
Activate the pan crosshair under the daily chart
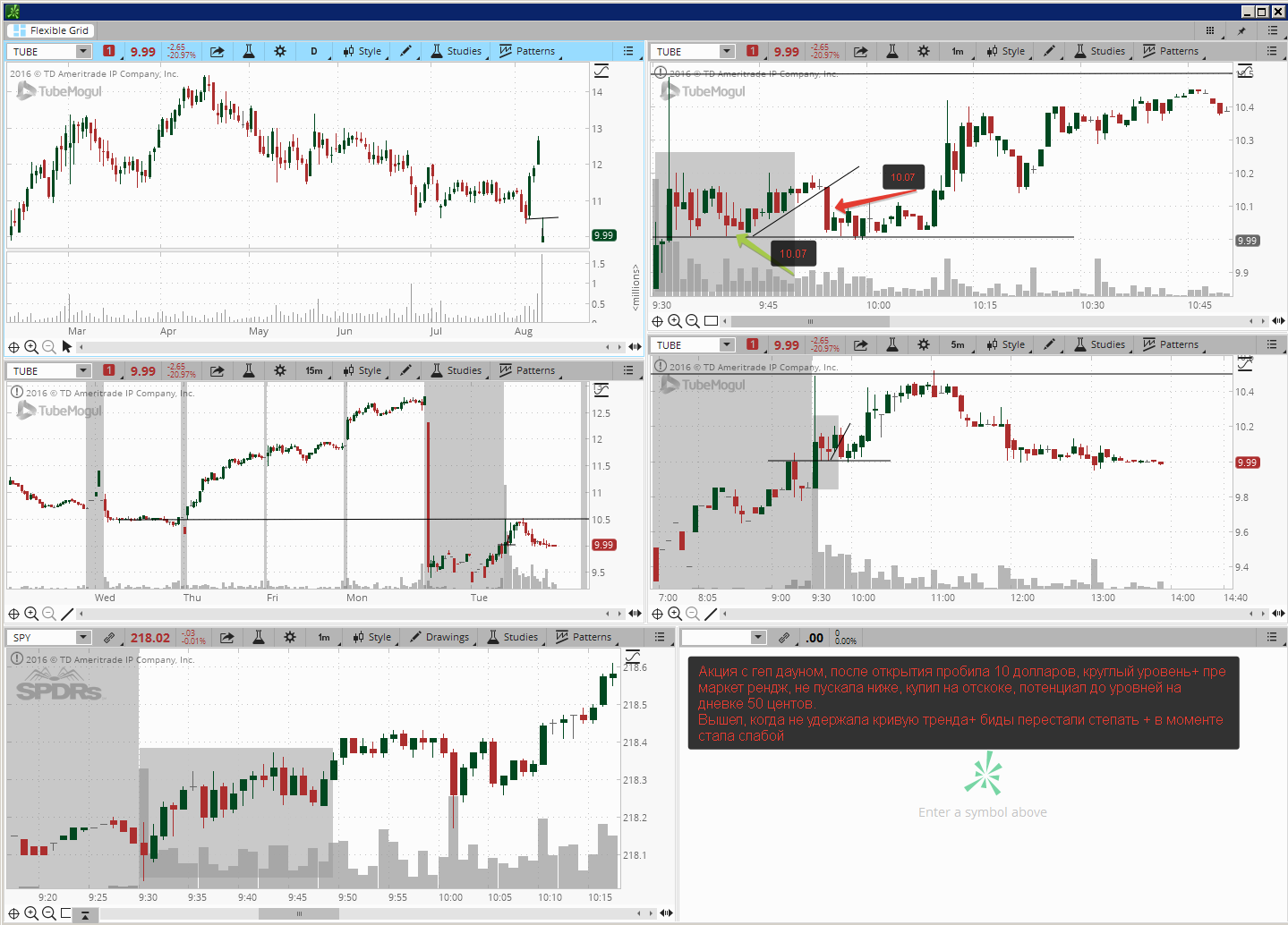pyautogui.click(x=13, y=347)
